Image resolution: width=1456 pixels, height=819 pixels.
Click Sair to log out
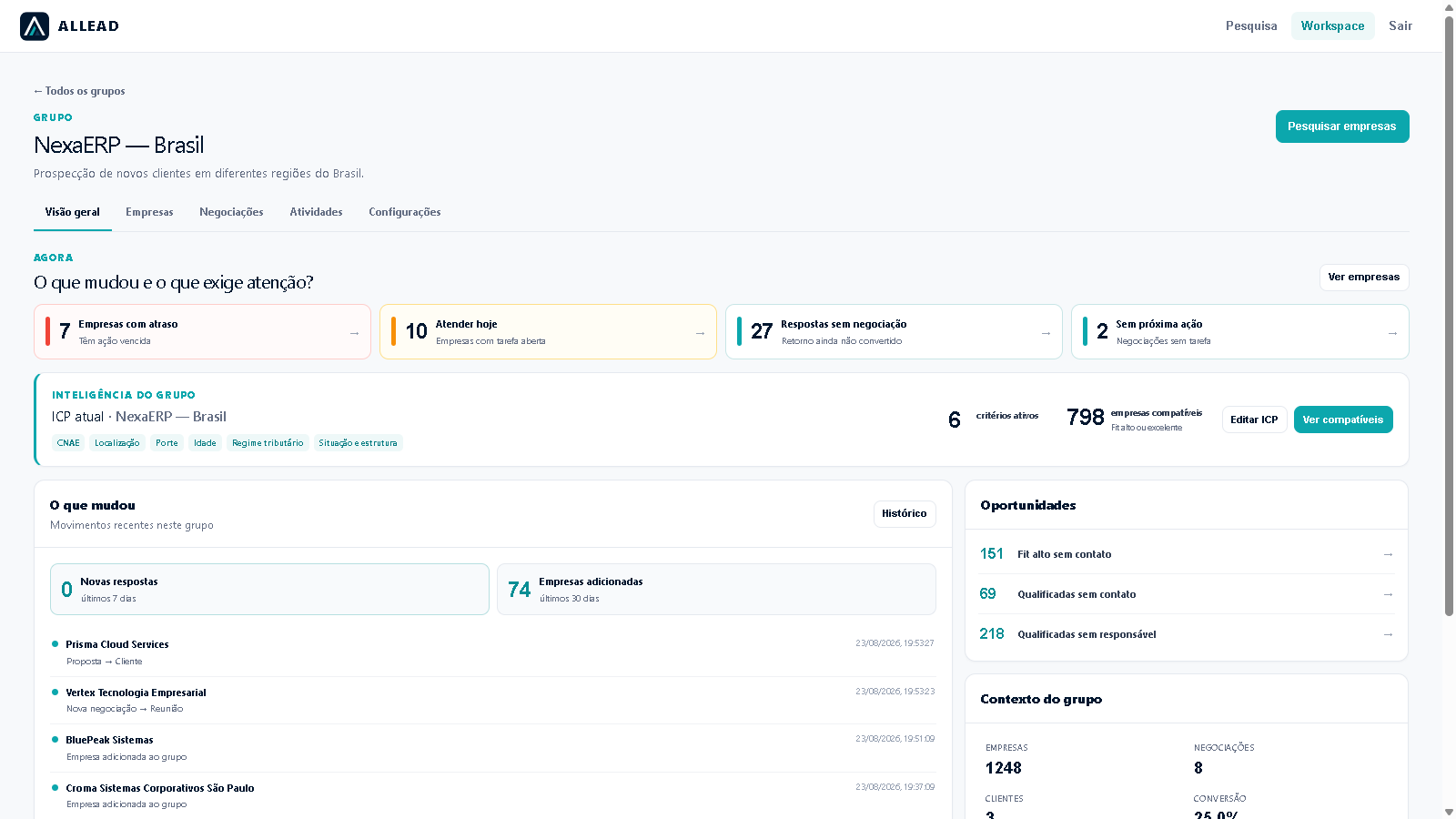pyautogui.click(x=1400, y=25)
